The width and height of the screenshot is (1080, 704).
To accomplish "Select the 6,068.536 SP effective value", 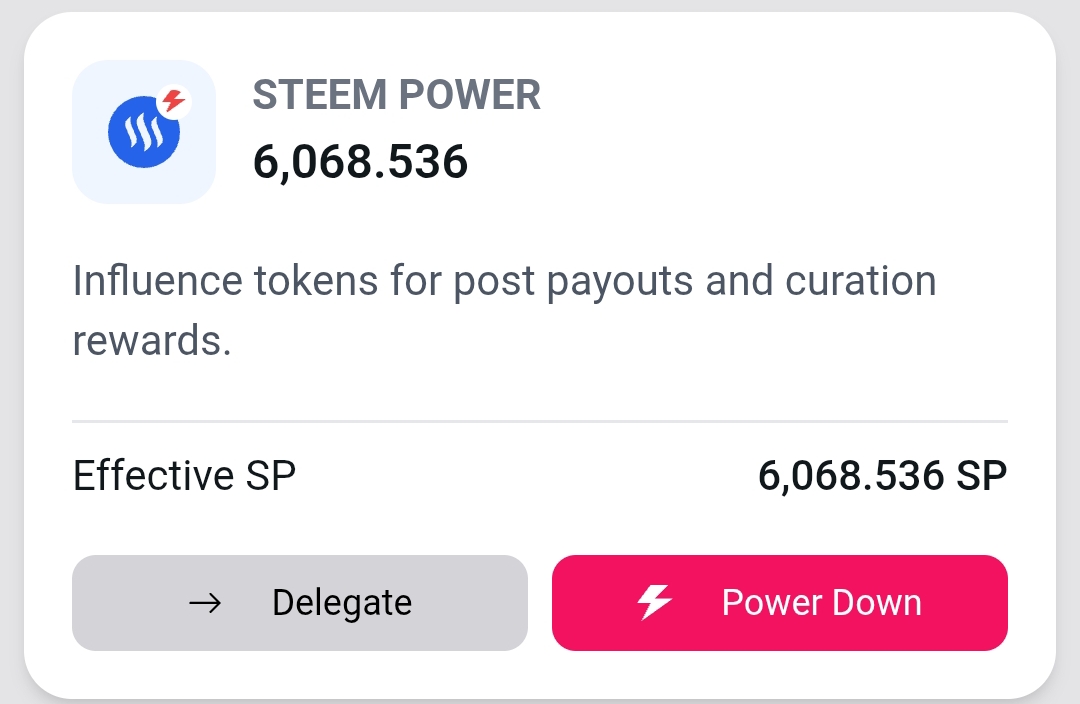I will (882, 476).
